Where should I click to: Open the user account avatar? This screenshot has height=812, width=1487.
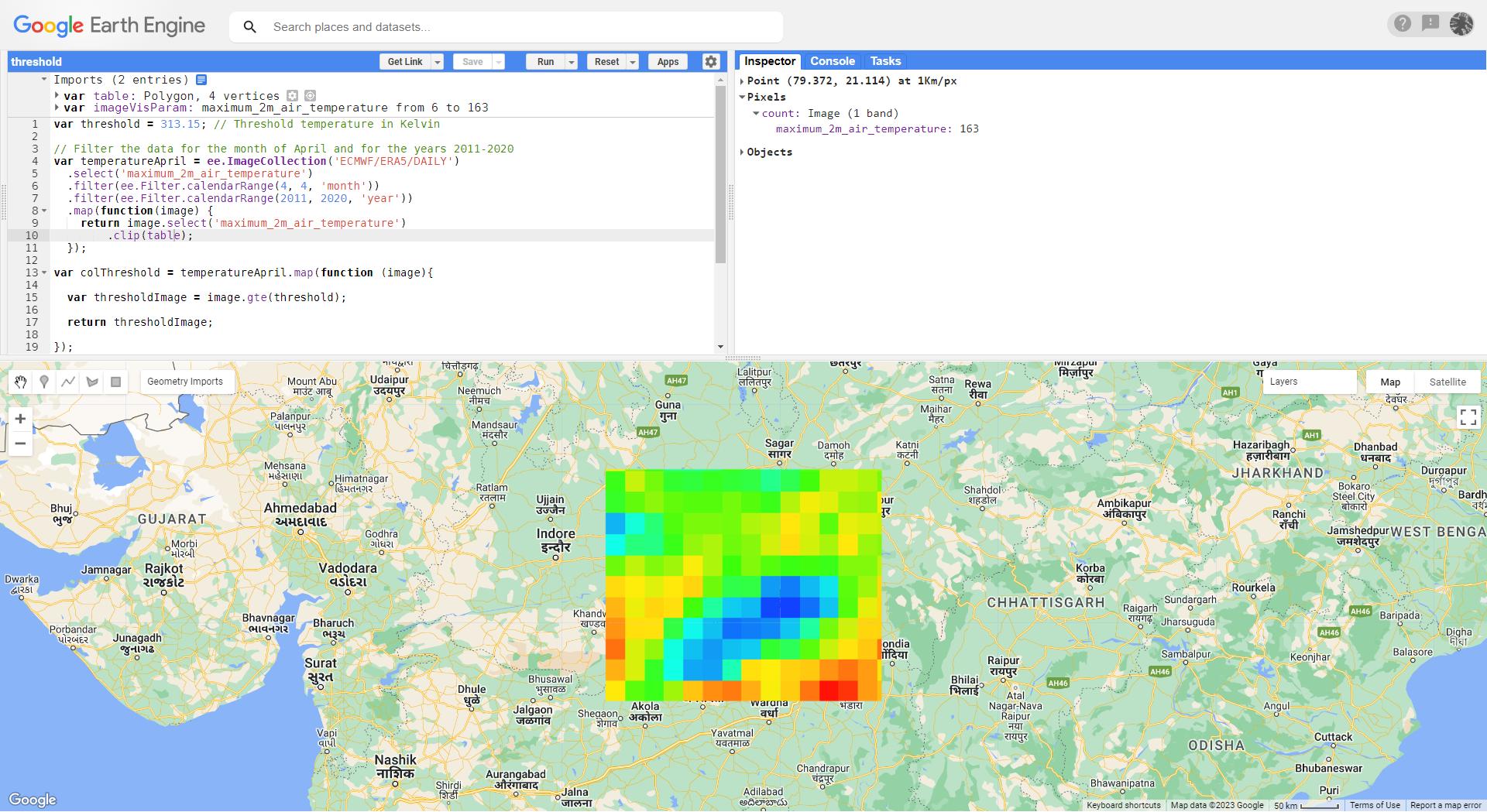click(1461, 24)
